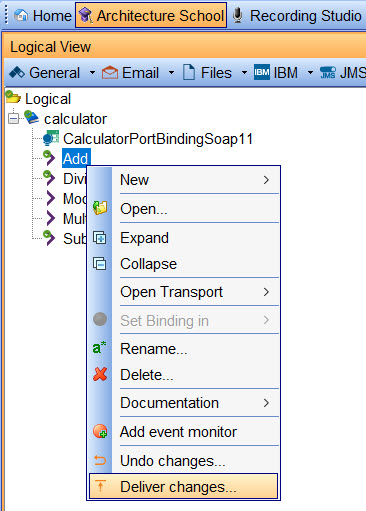
Task: Open the Email dropdown arrow
Action: [x=171, y=72]
